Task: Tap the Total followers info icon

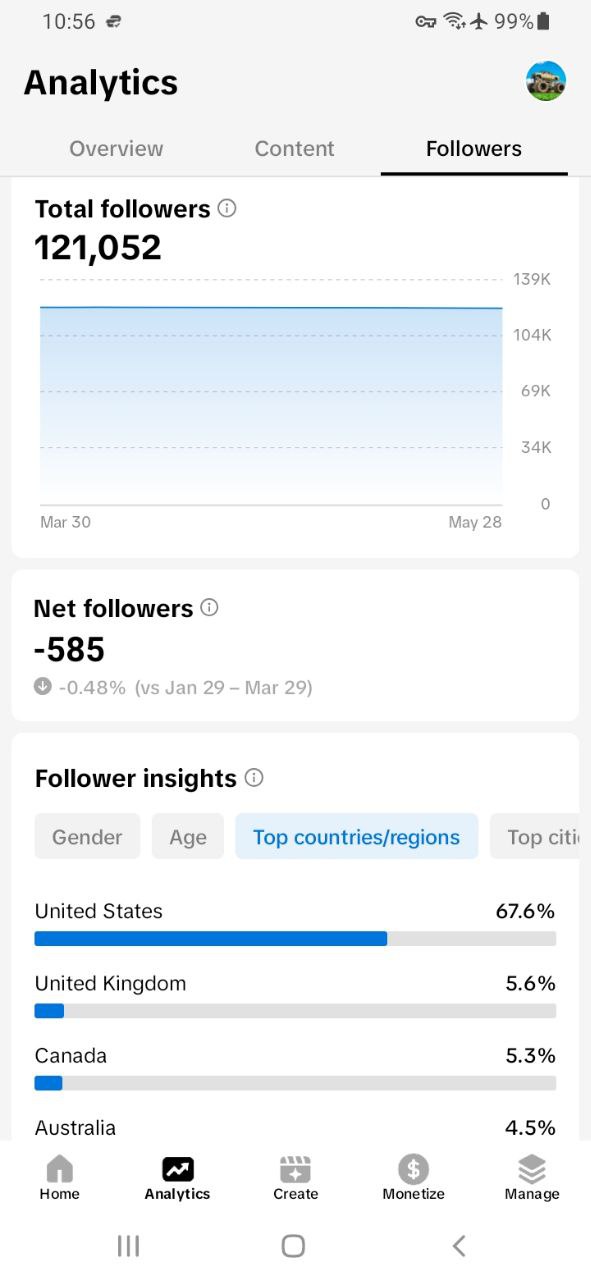Action: pos(227,208)
